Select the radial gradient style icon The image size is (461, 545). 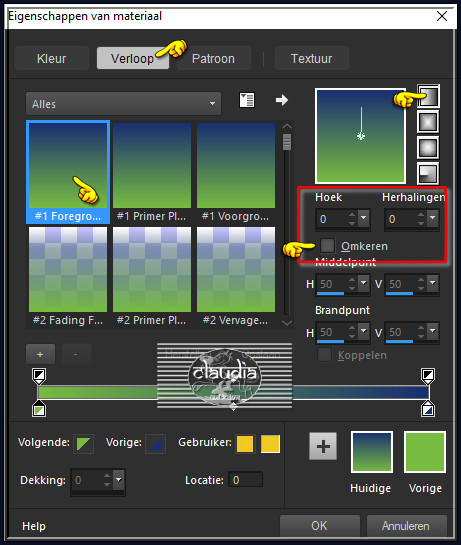pos(428,173)
